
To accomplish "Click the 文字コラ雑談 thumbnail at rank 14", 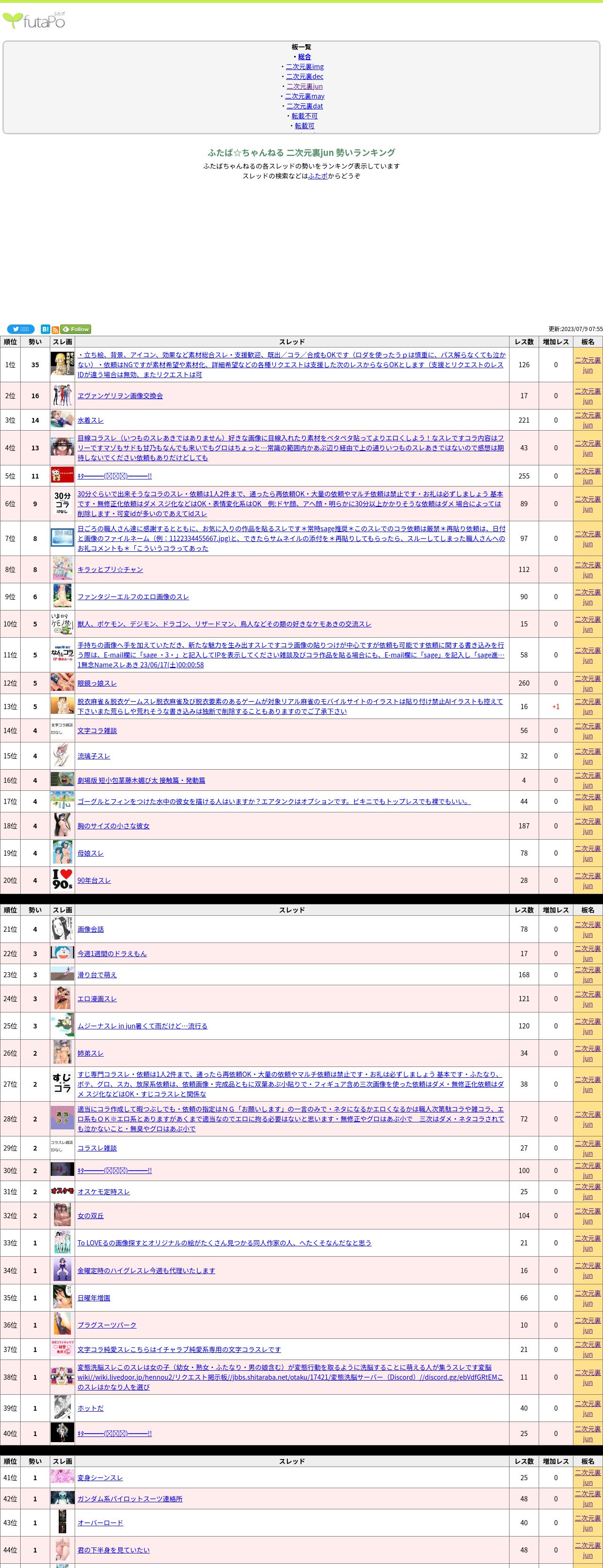I will (x=62, y=729).
